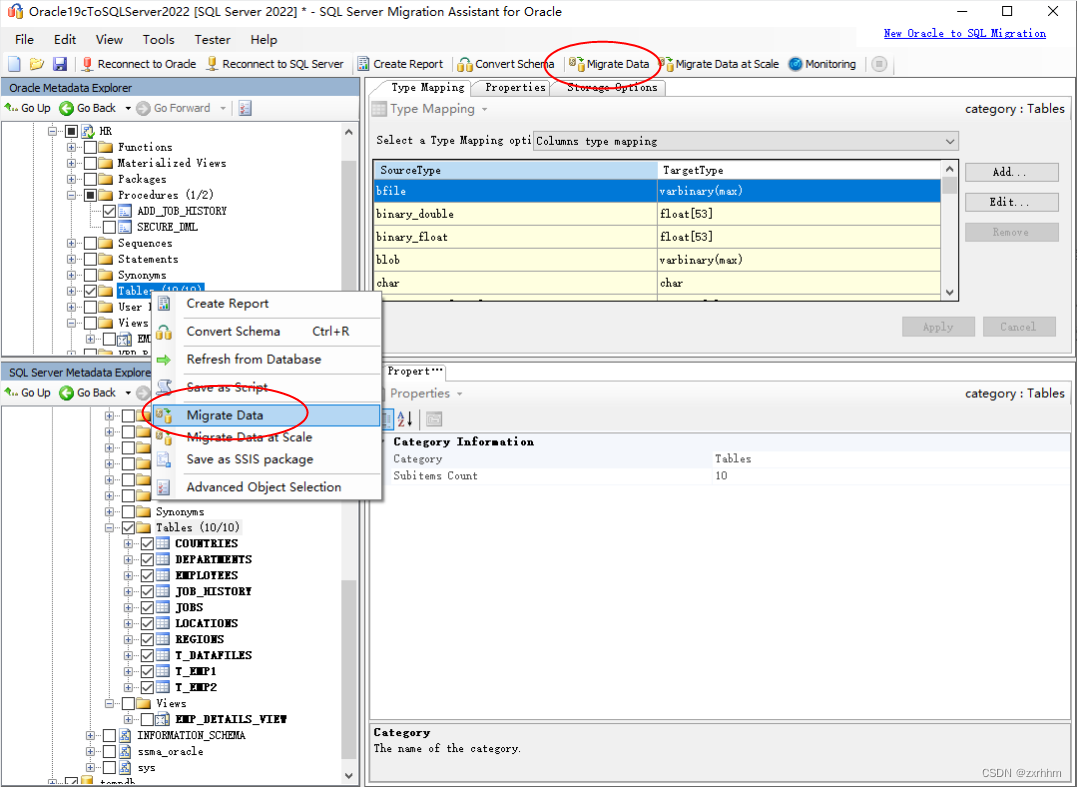Viewport: 1077px width, 787px height.
Task: Click the property pages icon in Properties toolbar
Action: 433,418
